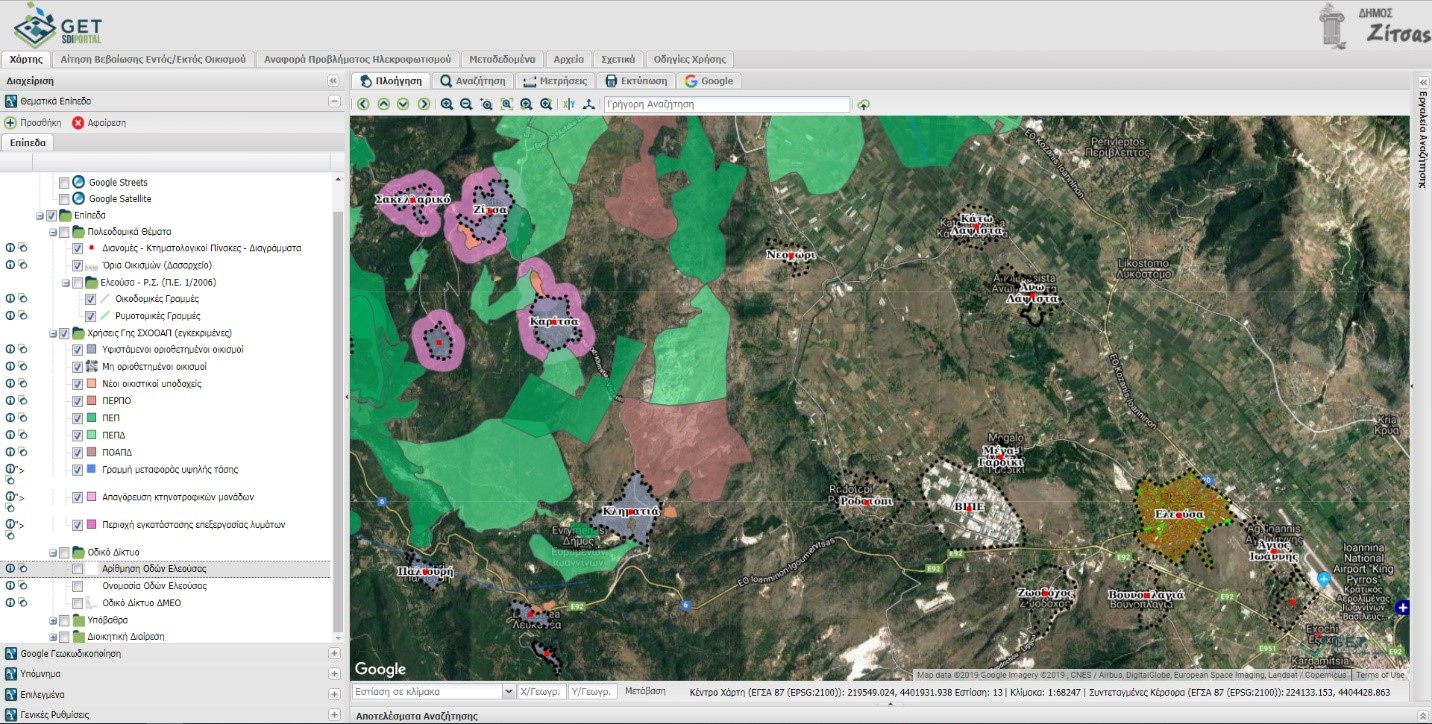Pan the map up with the arrow icon
Viewport: 1432px width, 724px height.
(x=383, y=104)
